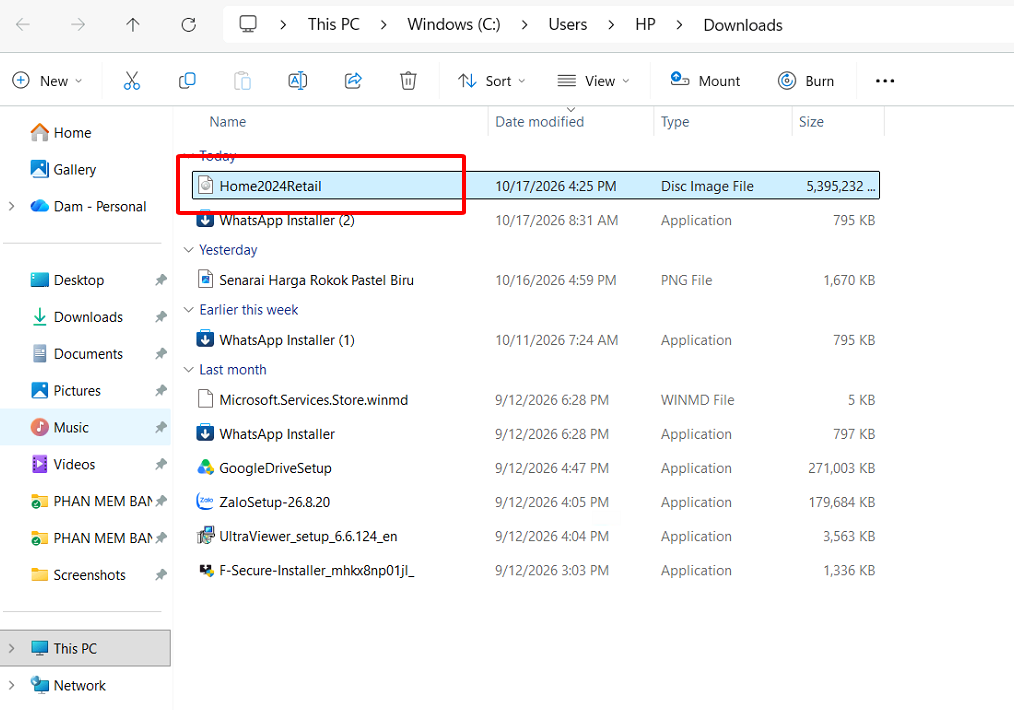Click the Microsoft.Services.Store.winmd file icon

[x=205, y=399]
